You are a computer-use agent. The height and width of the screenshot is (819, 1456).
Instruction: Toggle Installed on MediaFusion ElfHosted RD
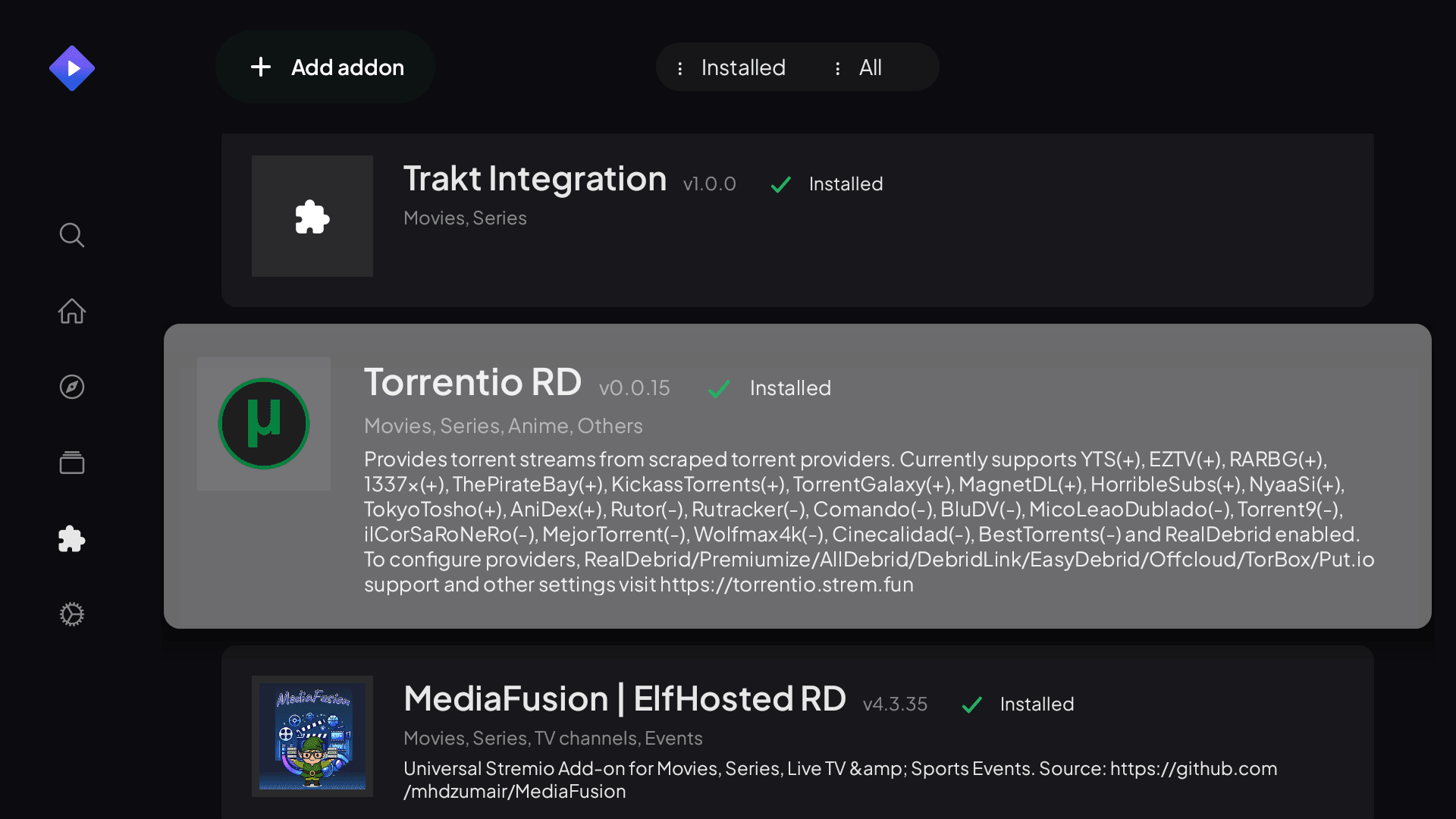tap(972, 704)
